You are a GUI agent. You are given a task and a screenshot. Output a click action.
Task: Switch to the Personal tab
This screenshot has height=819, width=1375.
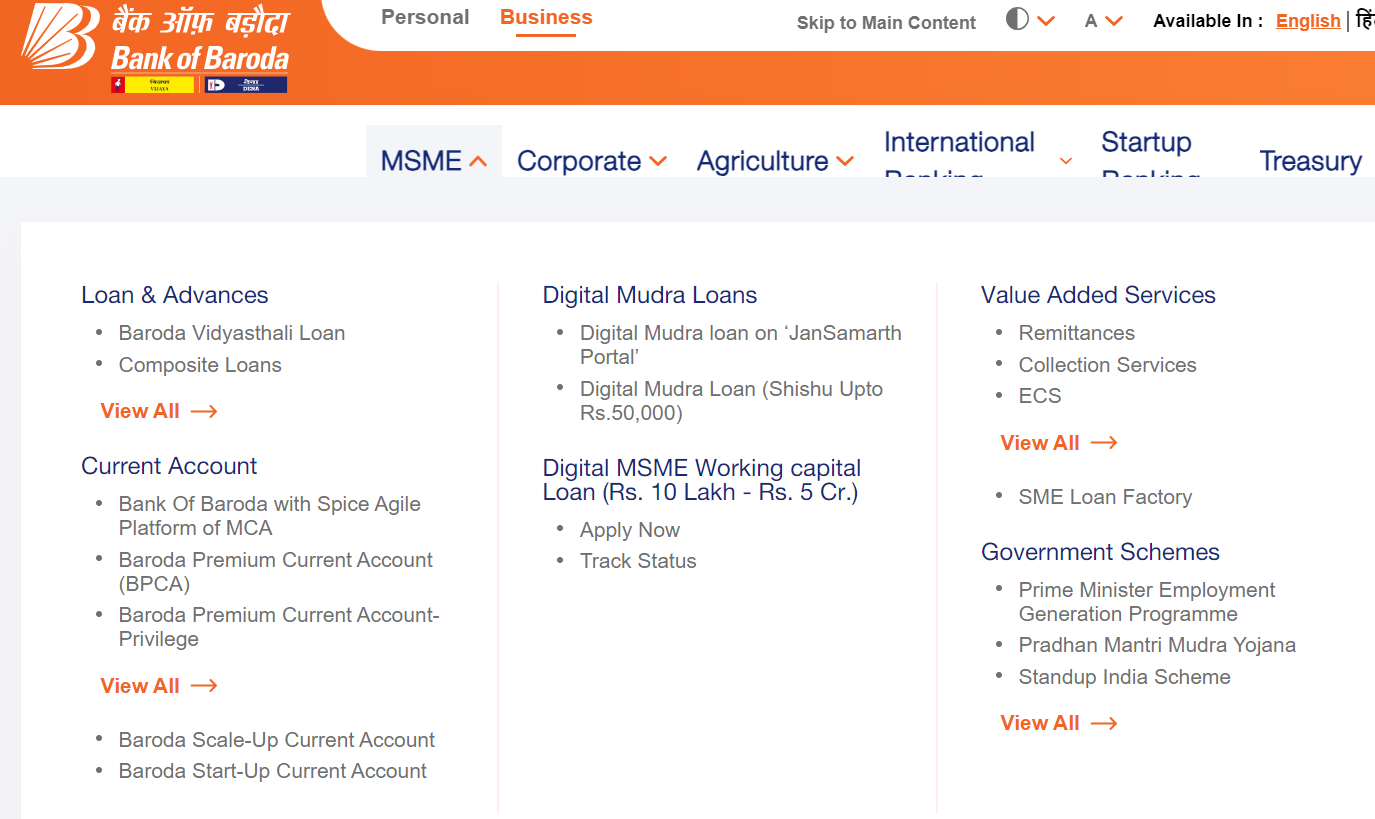pyautogui.click(x=425, y=17)
